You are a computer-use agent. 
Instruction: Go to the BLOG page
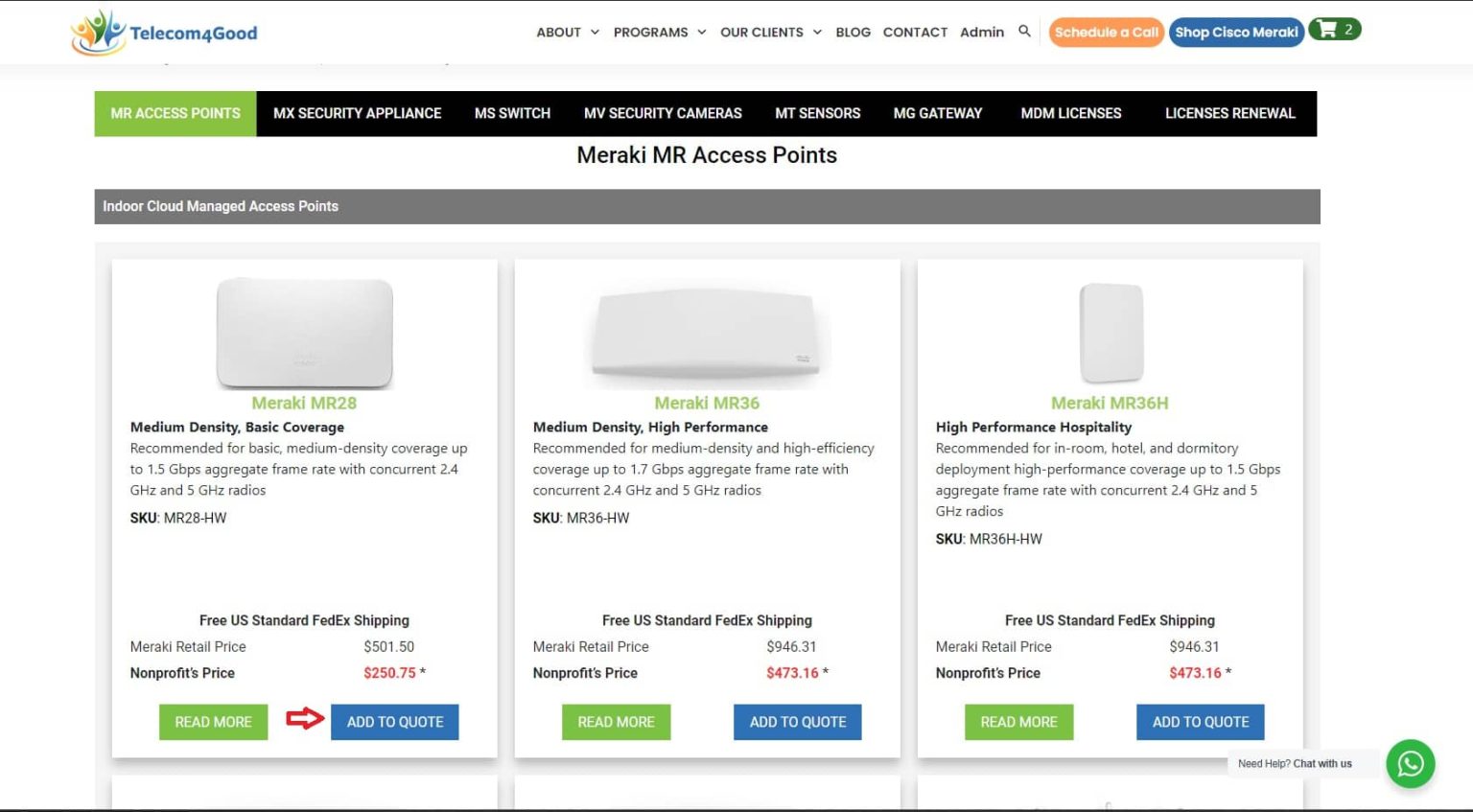point(853,32)
